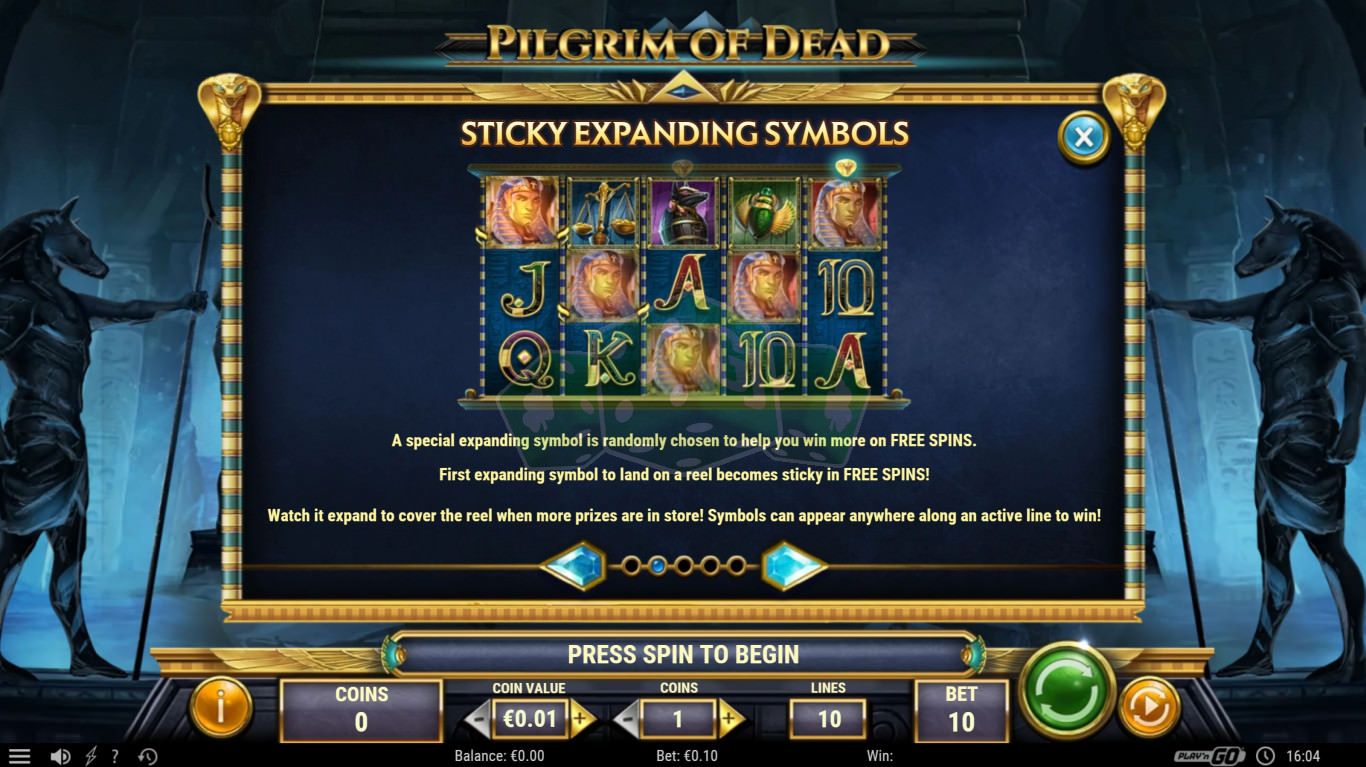Open the hamburger menu
Screen dimensions: 1366x767
point(19,757)
